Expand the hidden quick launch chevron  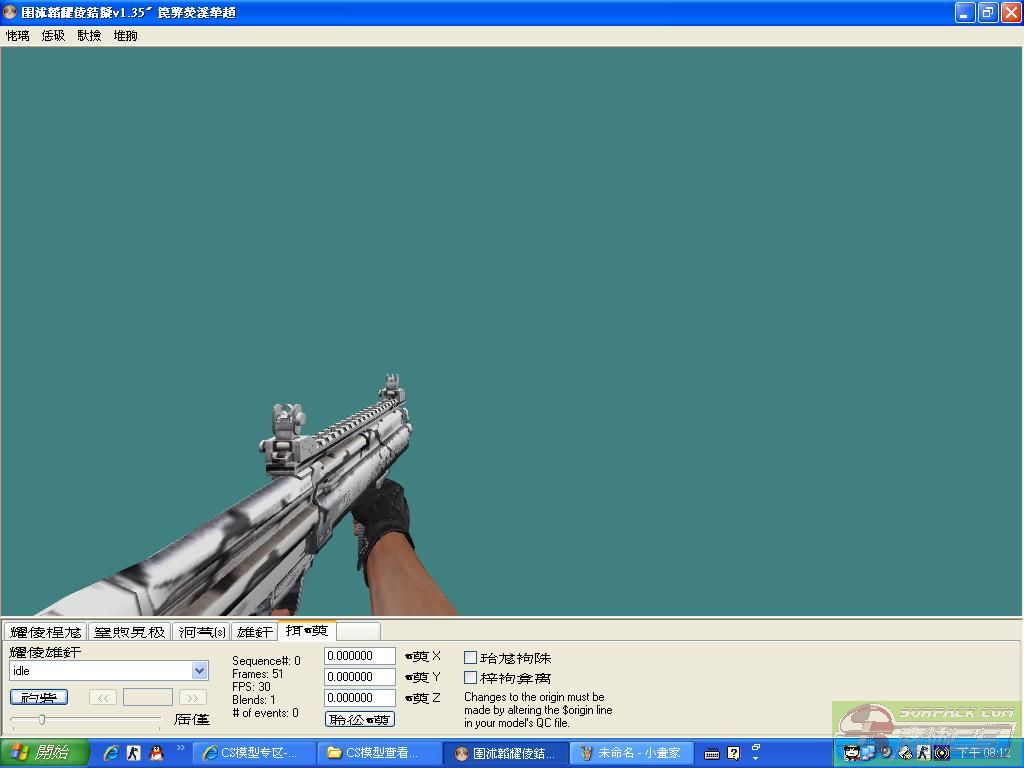coord(181,747)
